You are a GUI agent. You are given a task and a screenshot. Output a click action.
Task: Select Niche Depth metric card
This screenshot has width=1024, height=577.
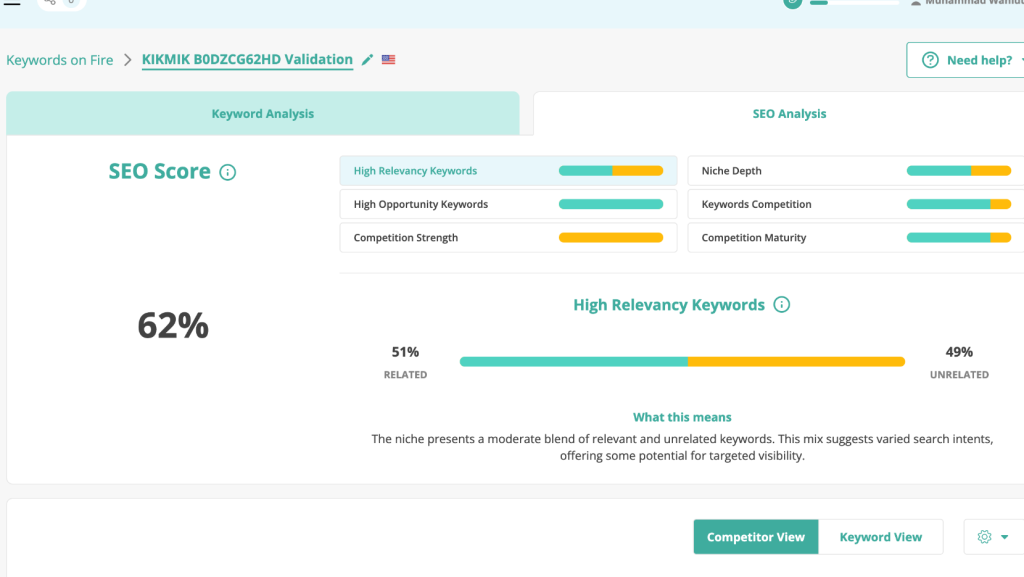[x=856, y=171]
